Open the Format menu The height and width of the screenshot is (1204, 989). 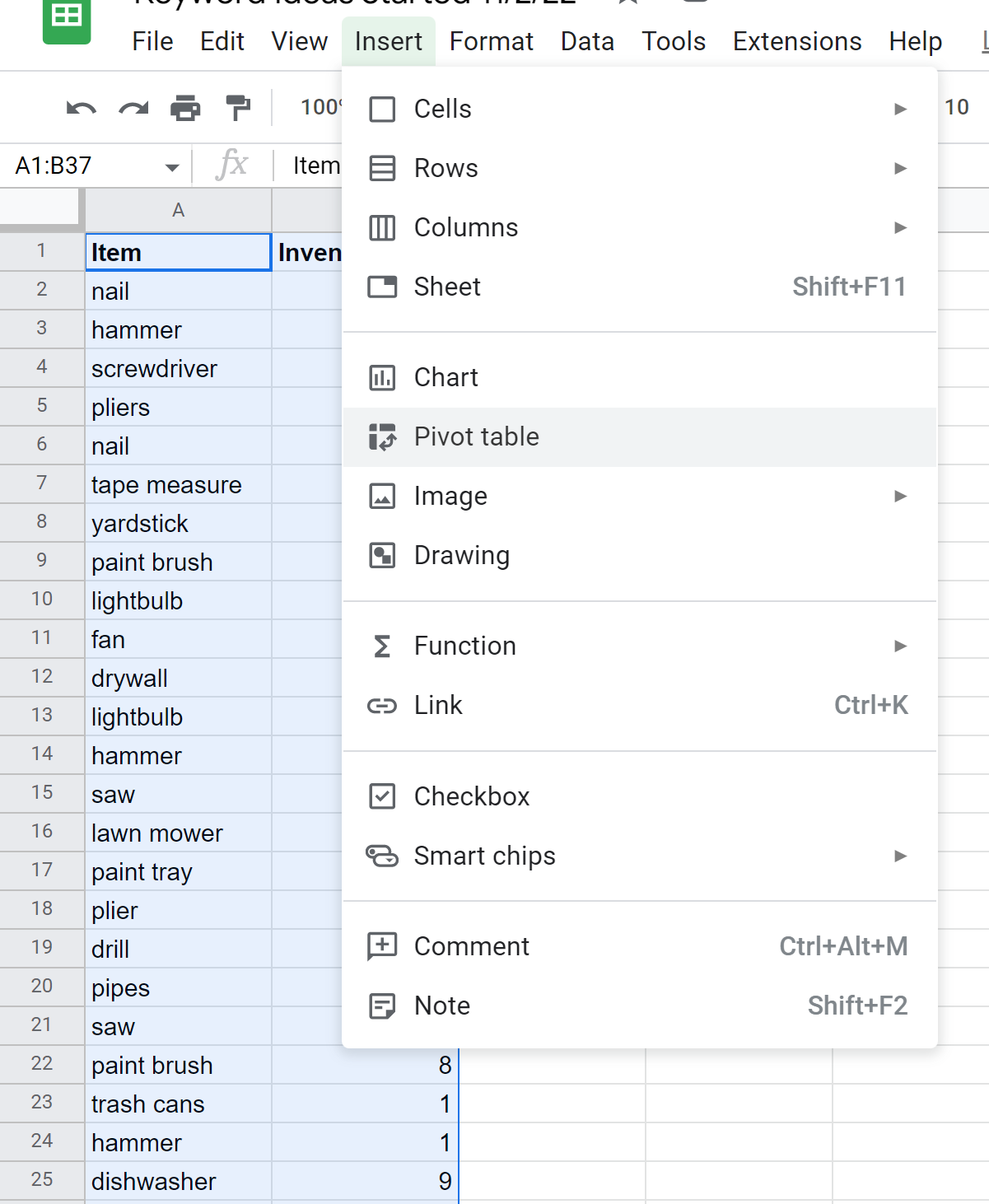click(491, 41)
